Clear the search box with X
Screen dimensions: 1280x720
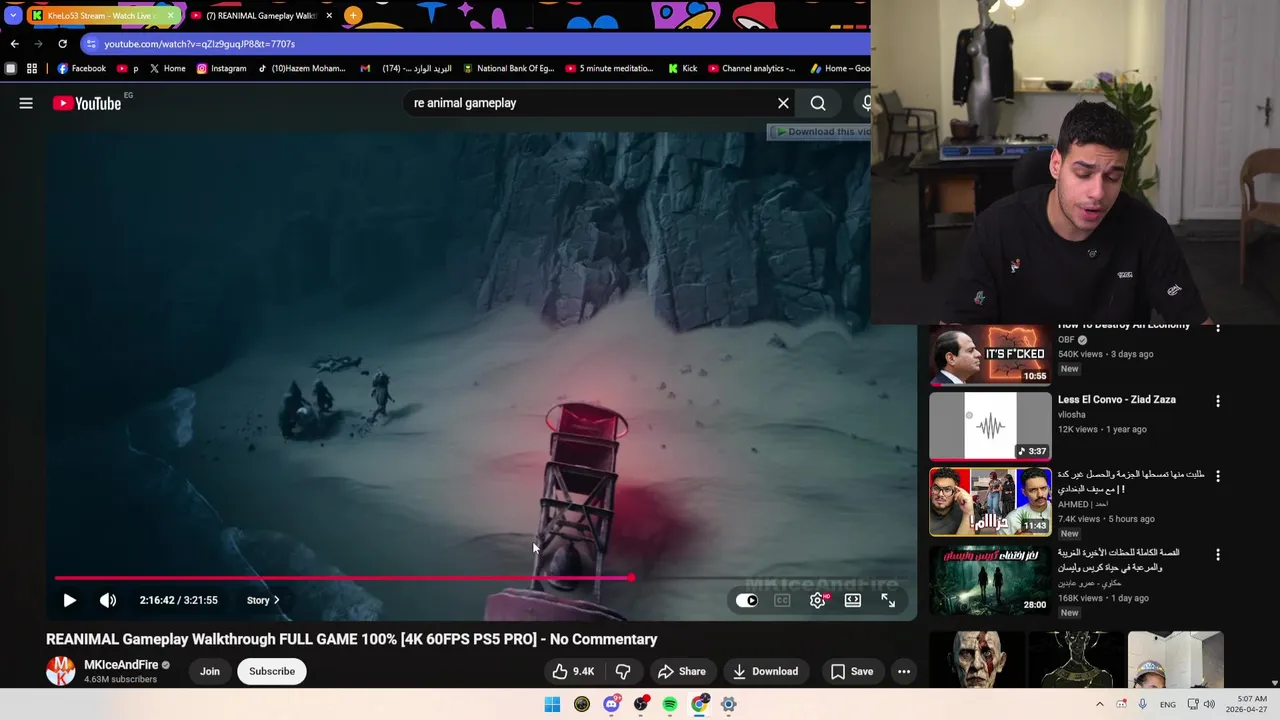783,103
